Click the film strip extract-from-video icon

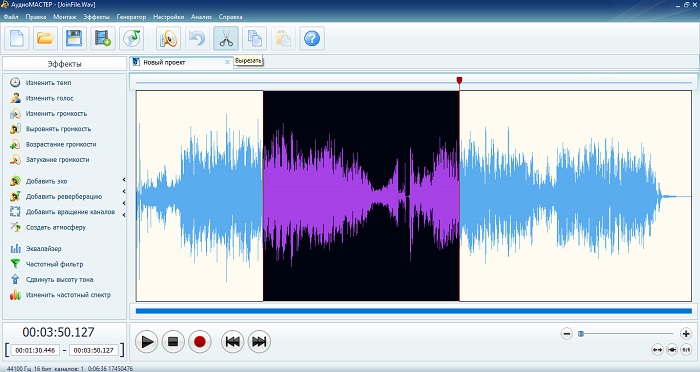[103, 38]
